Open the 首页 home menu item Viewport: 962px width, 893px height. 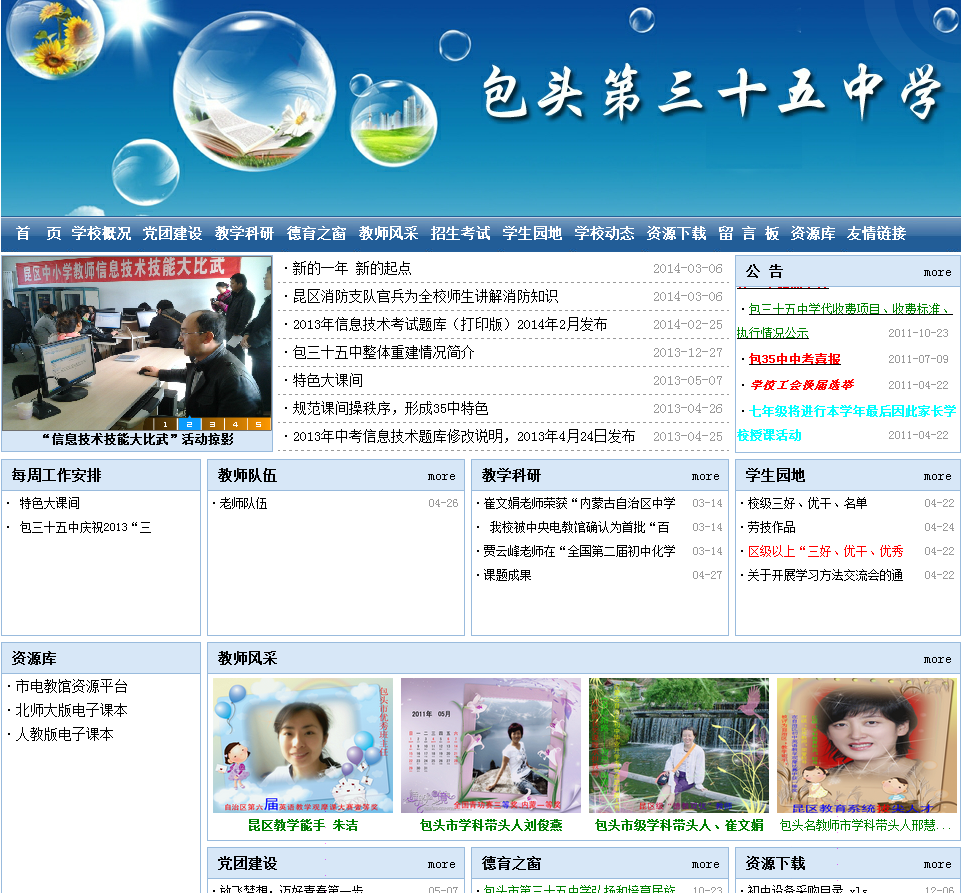(39, 233)
